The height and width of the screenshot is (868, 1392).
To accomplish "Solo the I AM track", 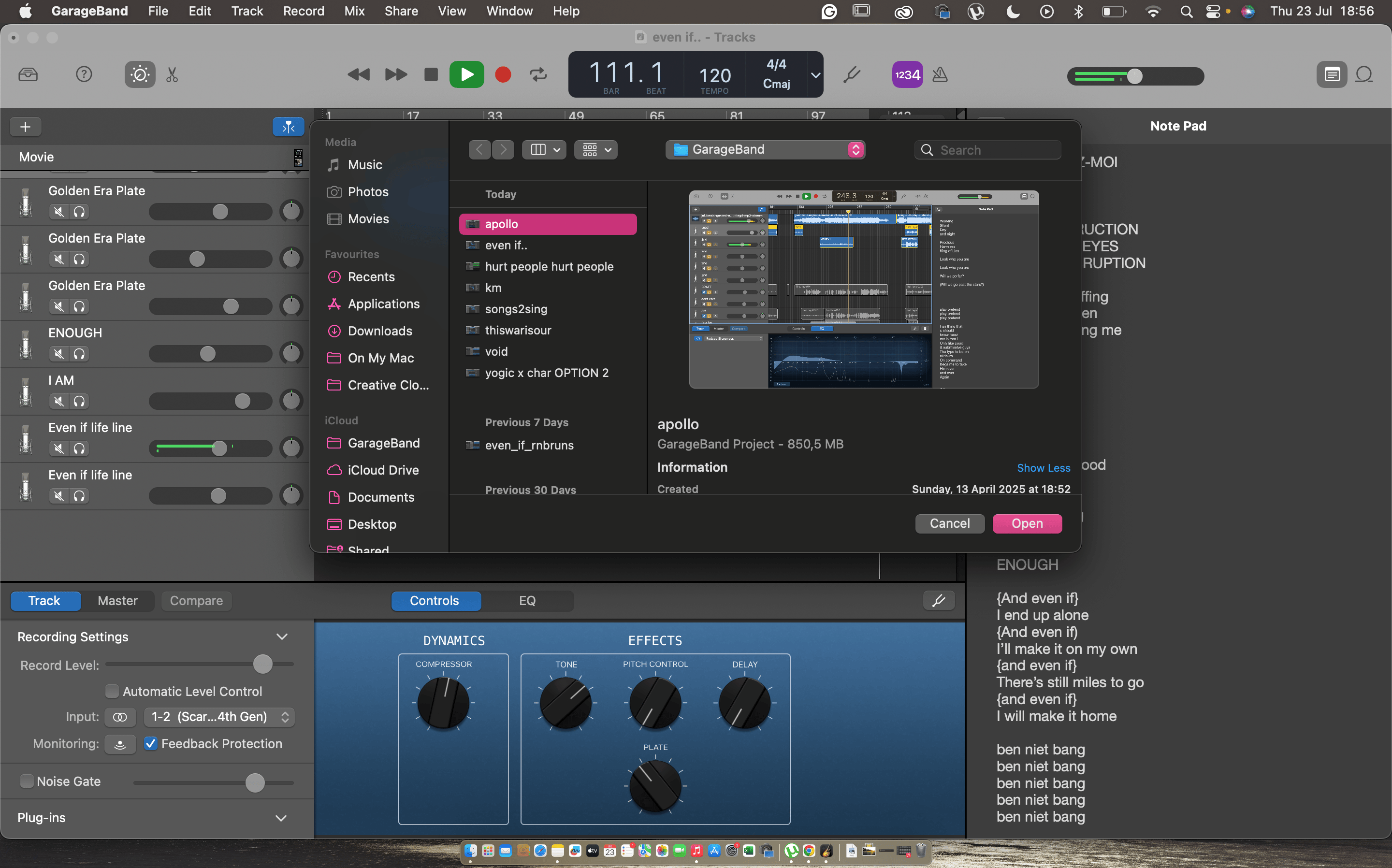I will pos(79,401).
